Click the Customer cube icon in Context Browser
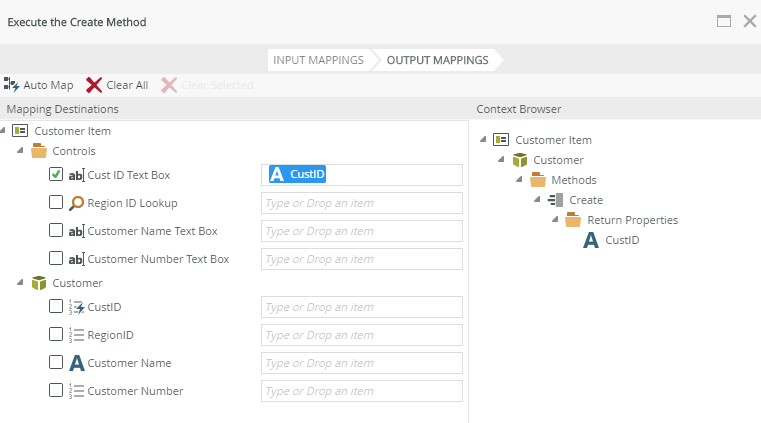This screenshot has width=761, height=423. pyautogui.click(x=520, y=160)
